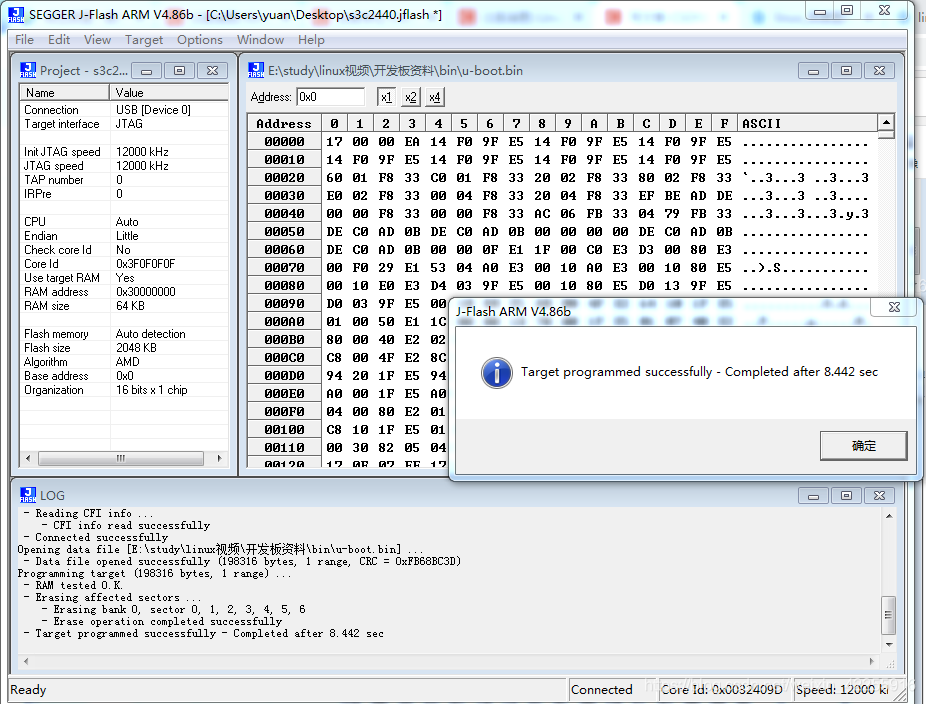
Task: Select x1 byte display mode
Action: 386,97
